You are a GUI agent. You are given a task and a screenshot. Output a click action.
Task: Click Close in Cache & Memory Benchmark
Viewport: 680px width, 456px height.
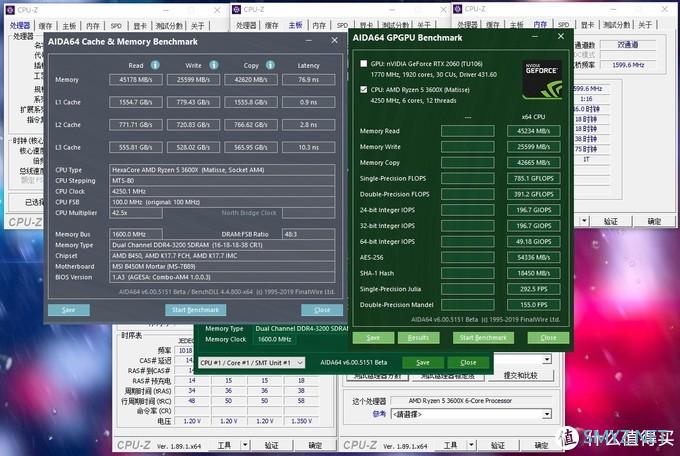[x=322, y=310]
